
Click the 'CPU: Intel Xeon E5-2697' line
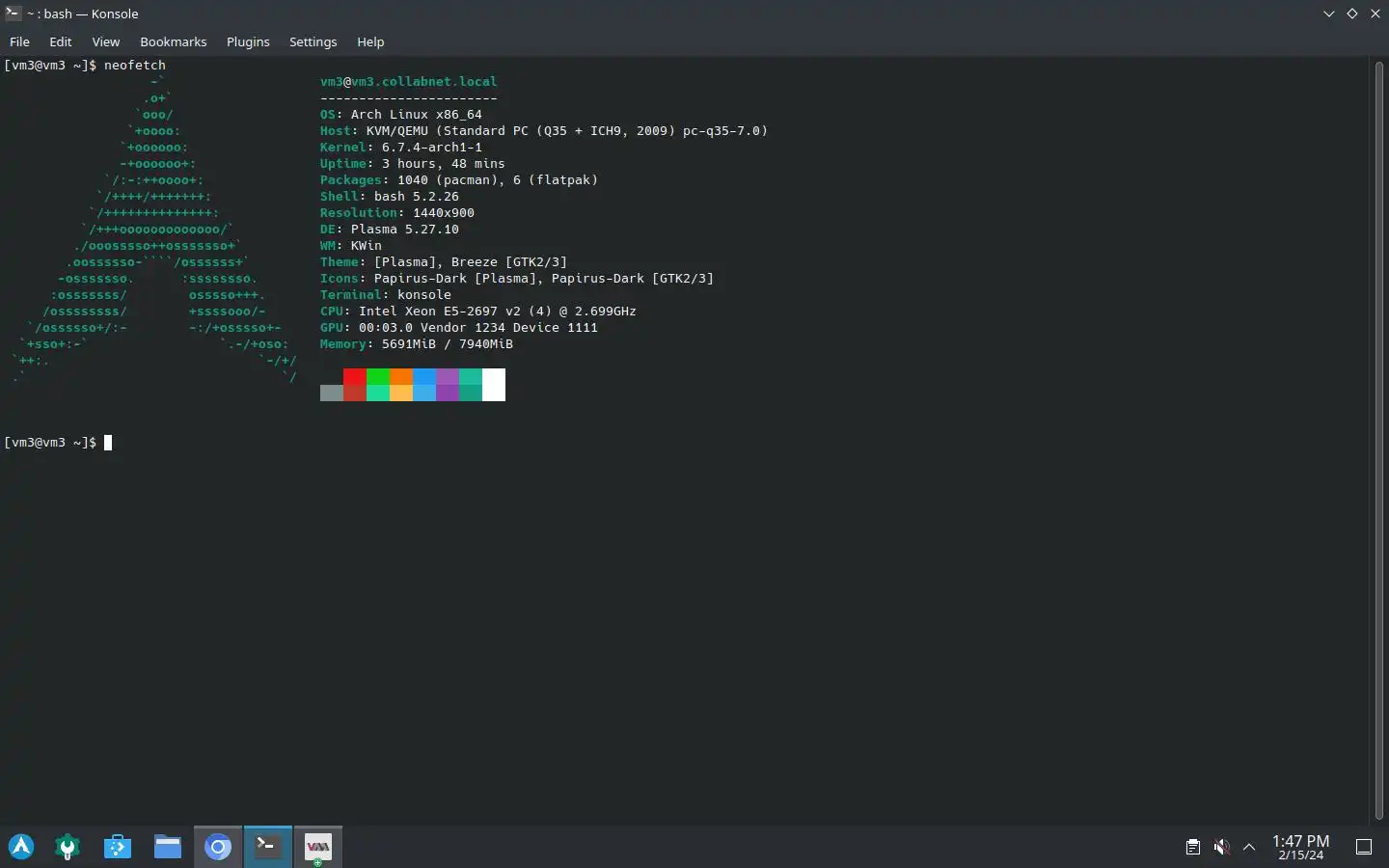(x=478, y=311)
